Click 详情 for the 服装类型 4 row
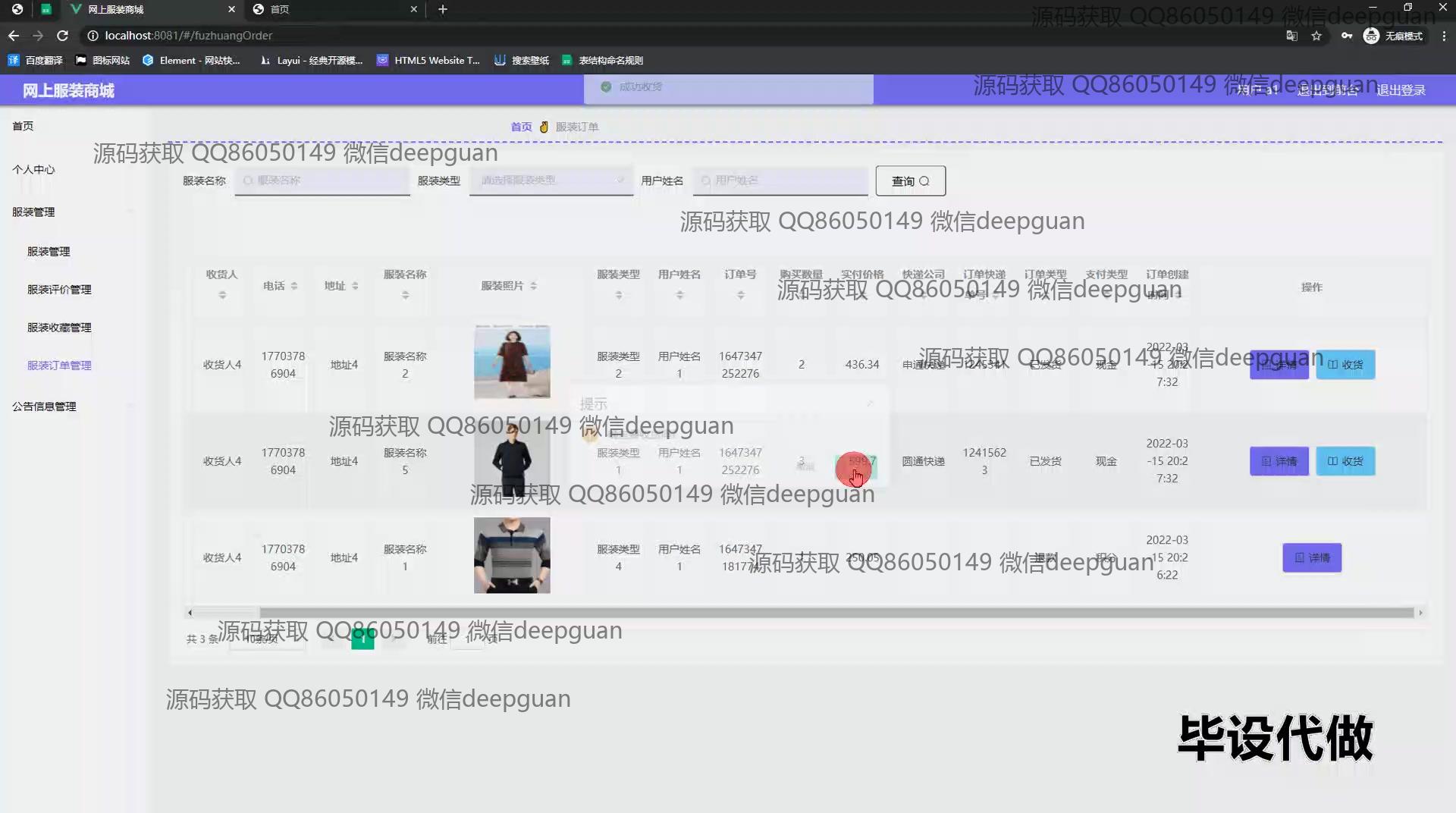Image resolution: width=1456 pixels, height=813 pixels. coord(1312,557)
